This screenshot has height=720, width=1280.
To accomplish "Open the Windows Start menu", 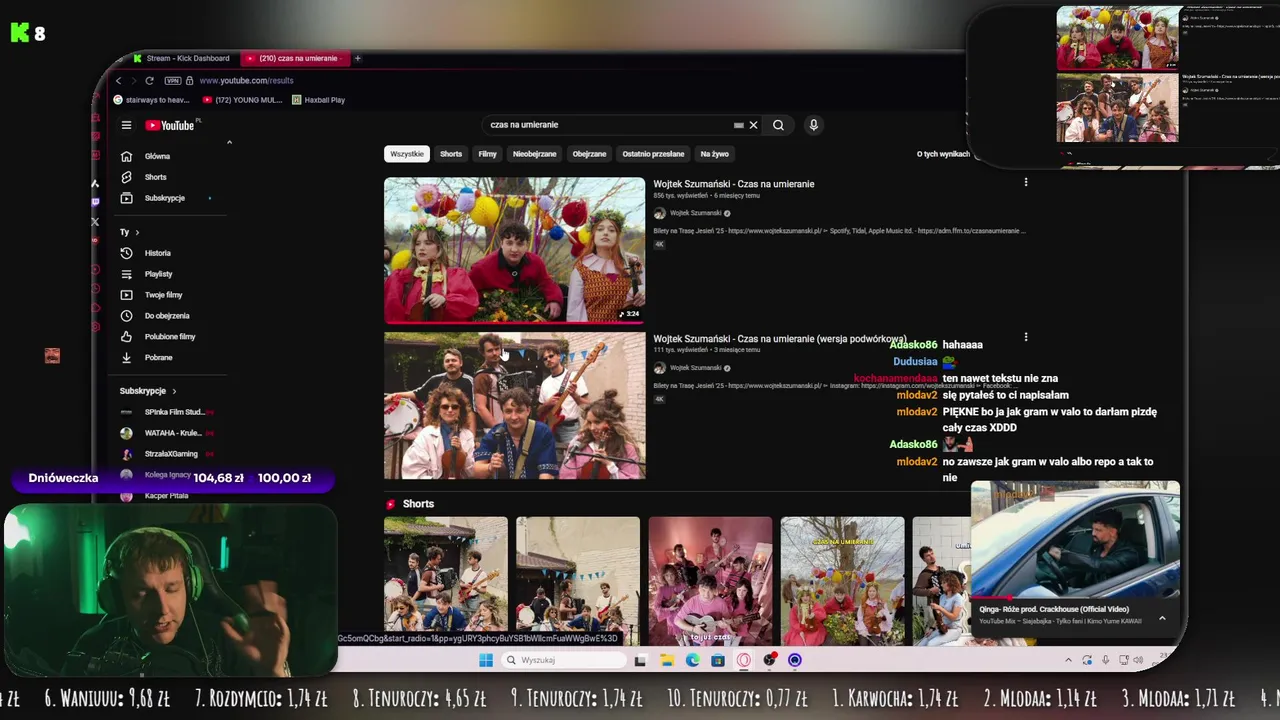I will [485, 660].
